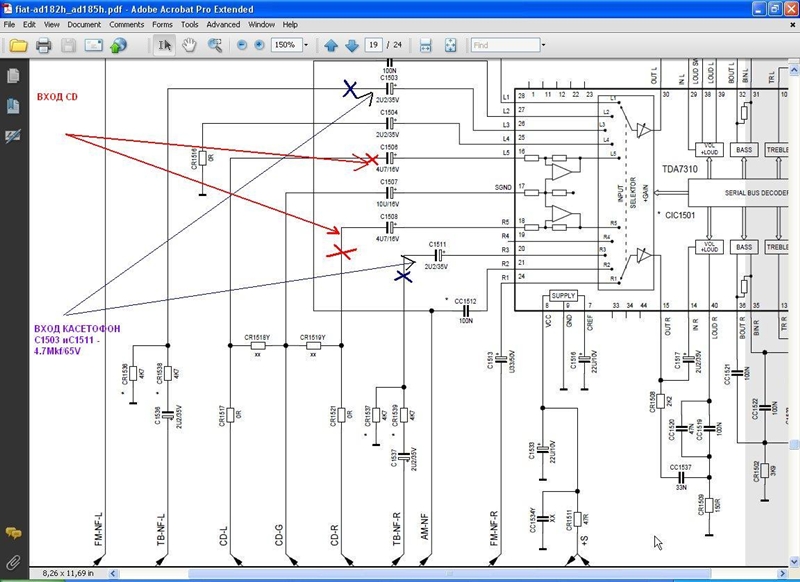Open the Advanced menu
800x582 pixels.
pos(223,23)
